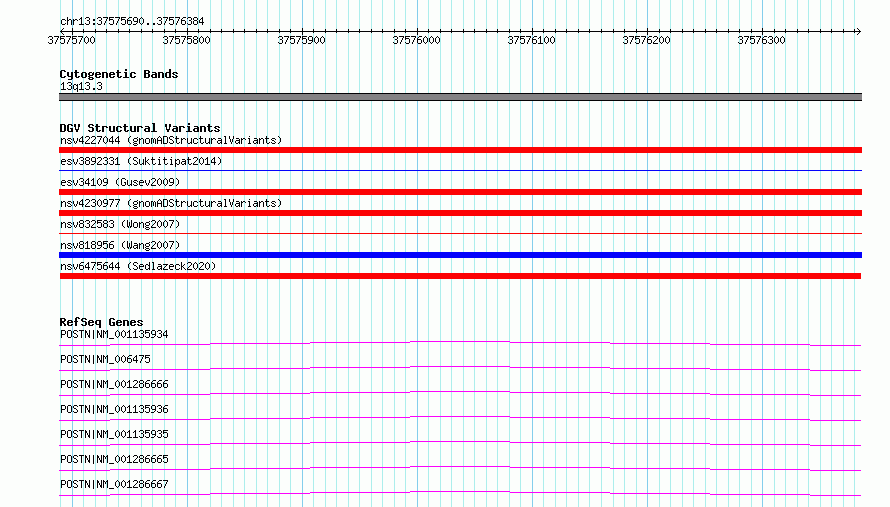Click the red bar under nsv6475644
890x507 pixels.
(460, 276)
